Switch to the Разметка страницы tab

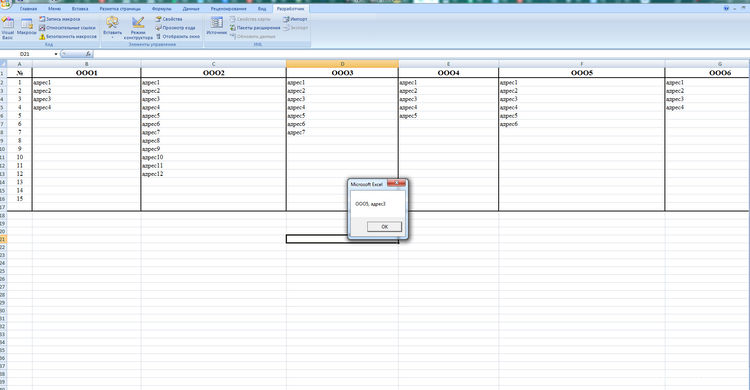[120, 9]
